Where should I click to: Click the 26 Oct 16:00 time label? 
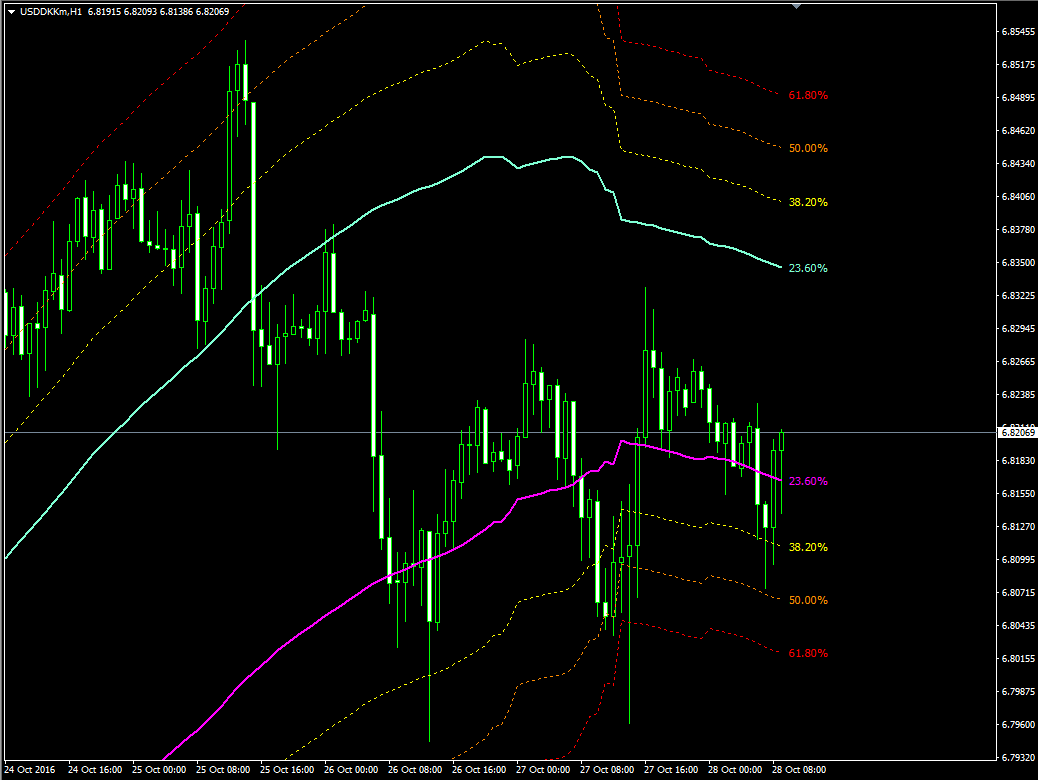pyautogui.click(x=479, y=769)
